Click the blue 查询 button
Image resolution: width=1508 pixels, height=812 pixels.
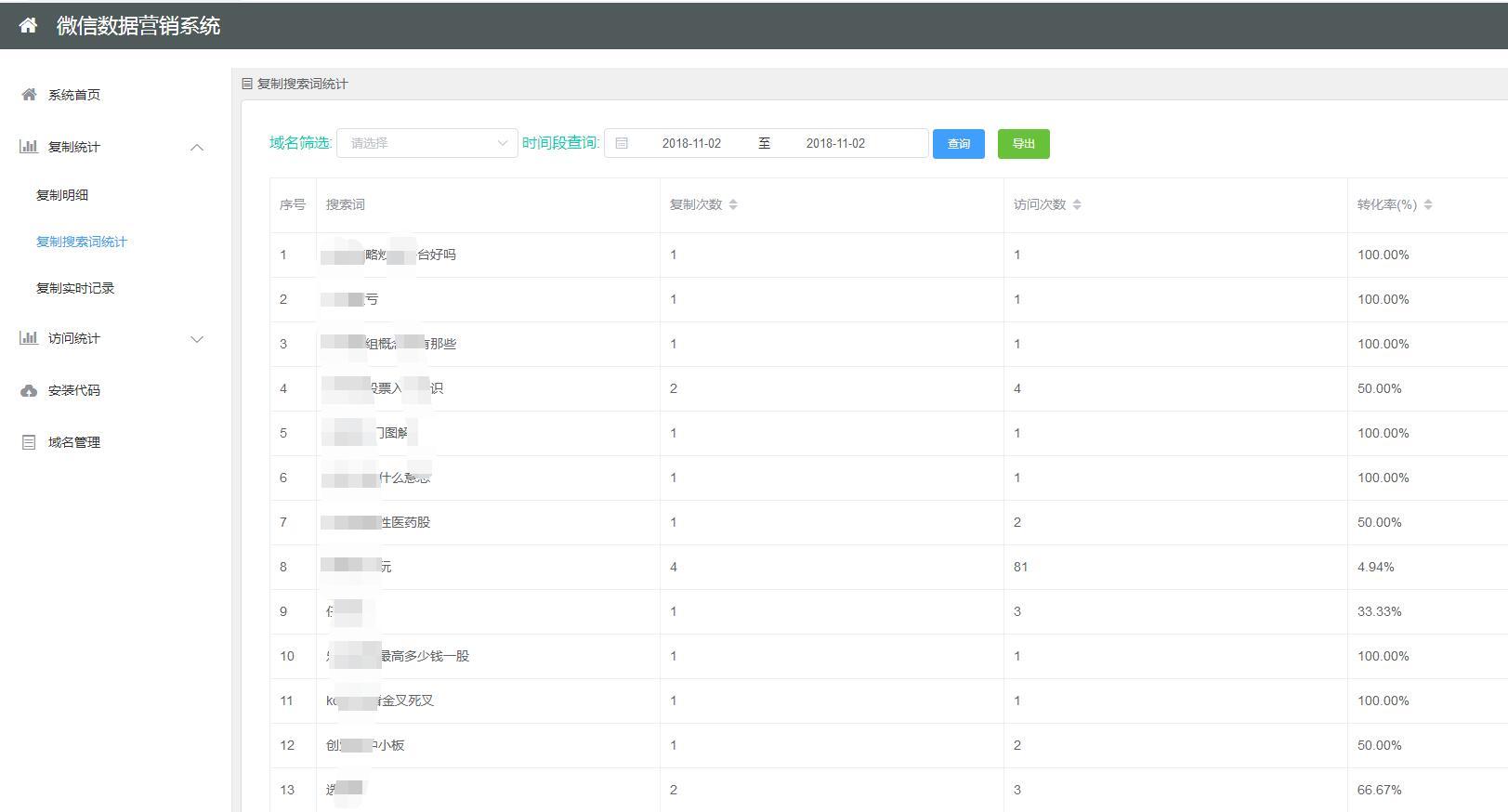pyautogui.click(x=959, y=143)
